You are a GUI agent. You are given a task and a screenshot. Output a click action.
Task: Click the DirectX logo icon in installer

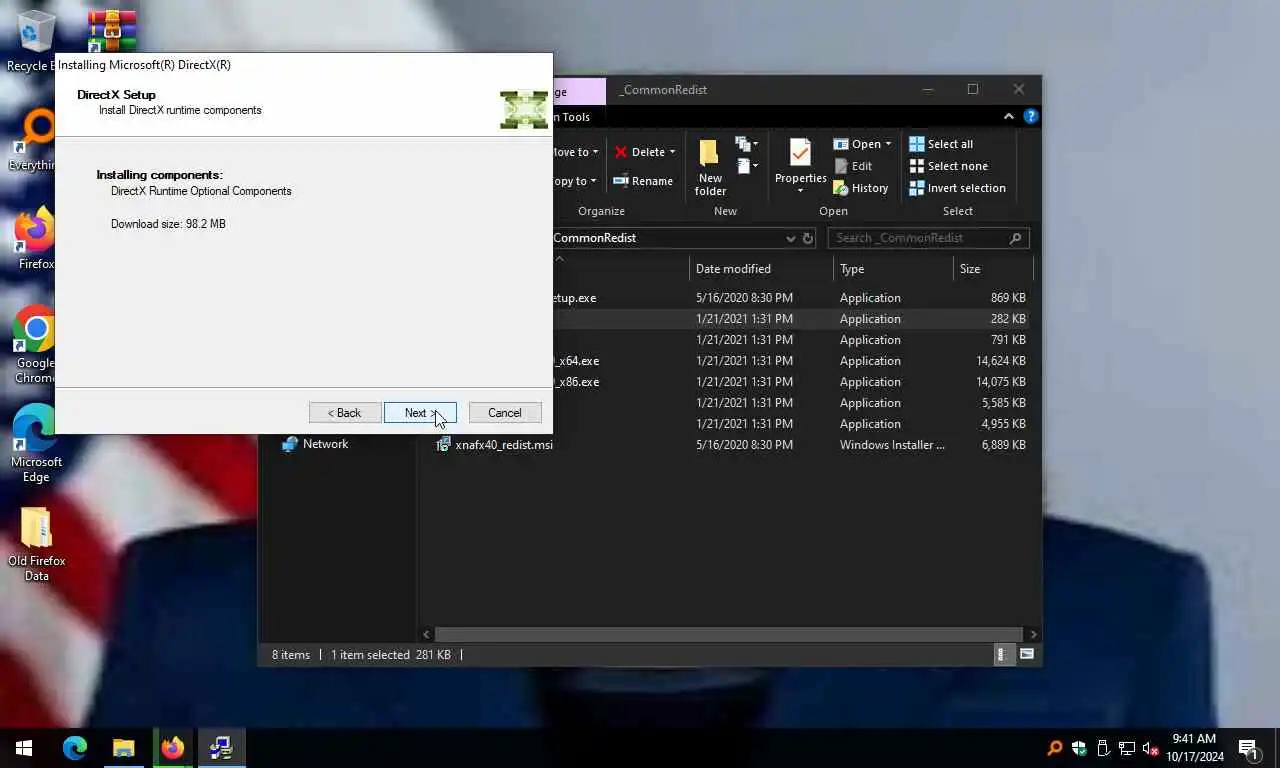[x=524, y=109]
